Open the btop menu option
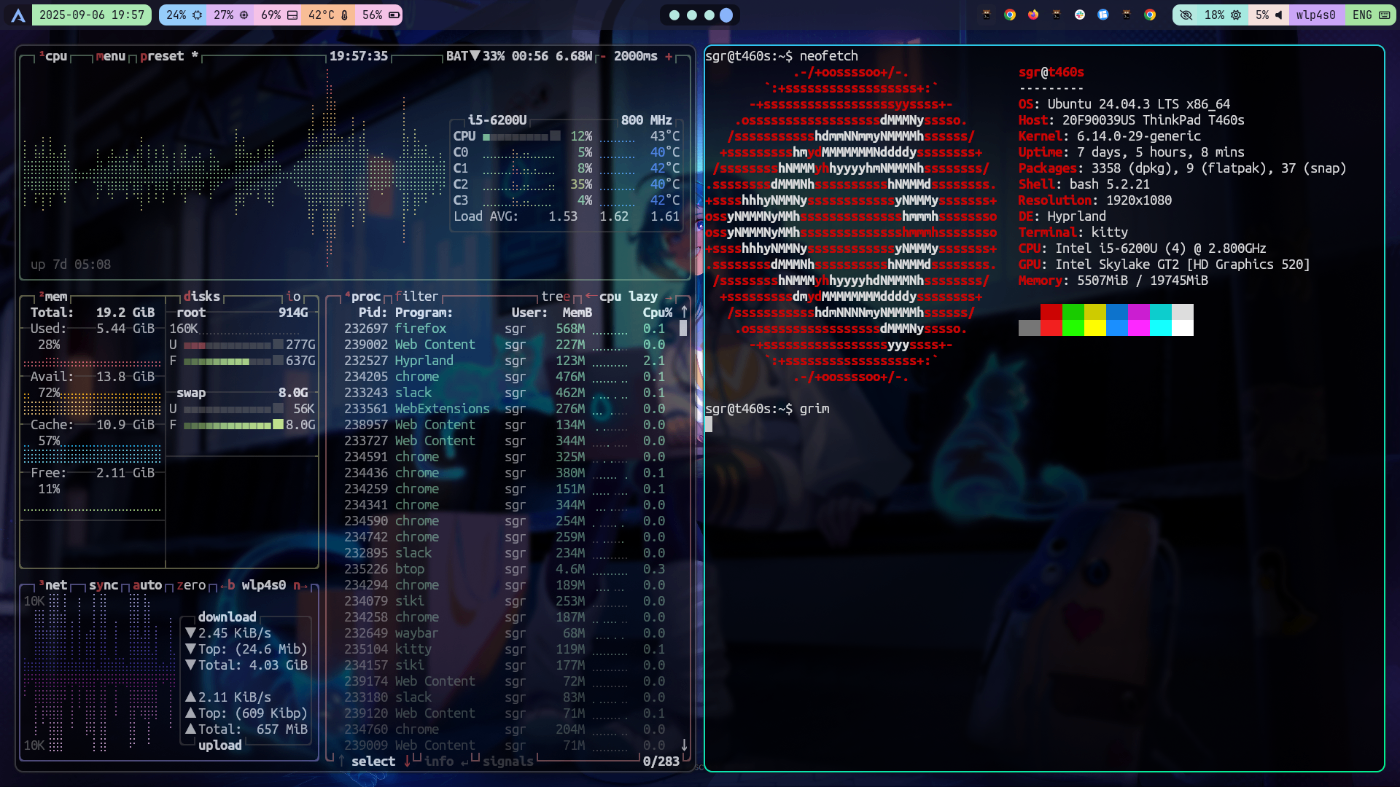Viewport: 1400px width, 787px height. click(x=110, y=56)
